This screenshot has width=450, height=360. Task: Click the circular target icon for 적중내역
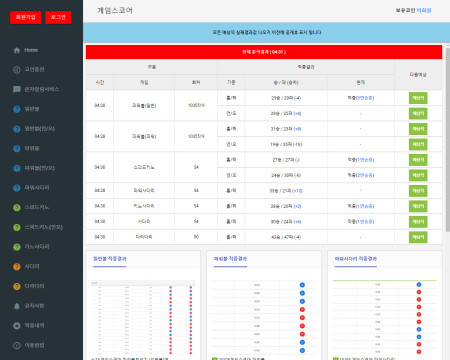pos(17,326)
